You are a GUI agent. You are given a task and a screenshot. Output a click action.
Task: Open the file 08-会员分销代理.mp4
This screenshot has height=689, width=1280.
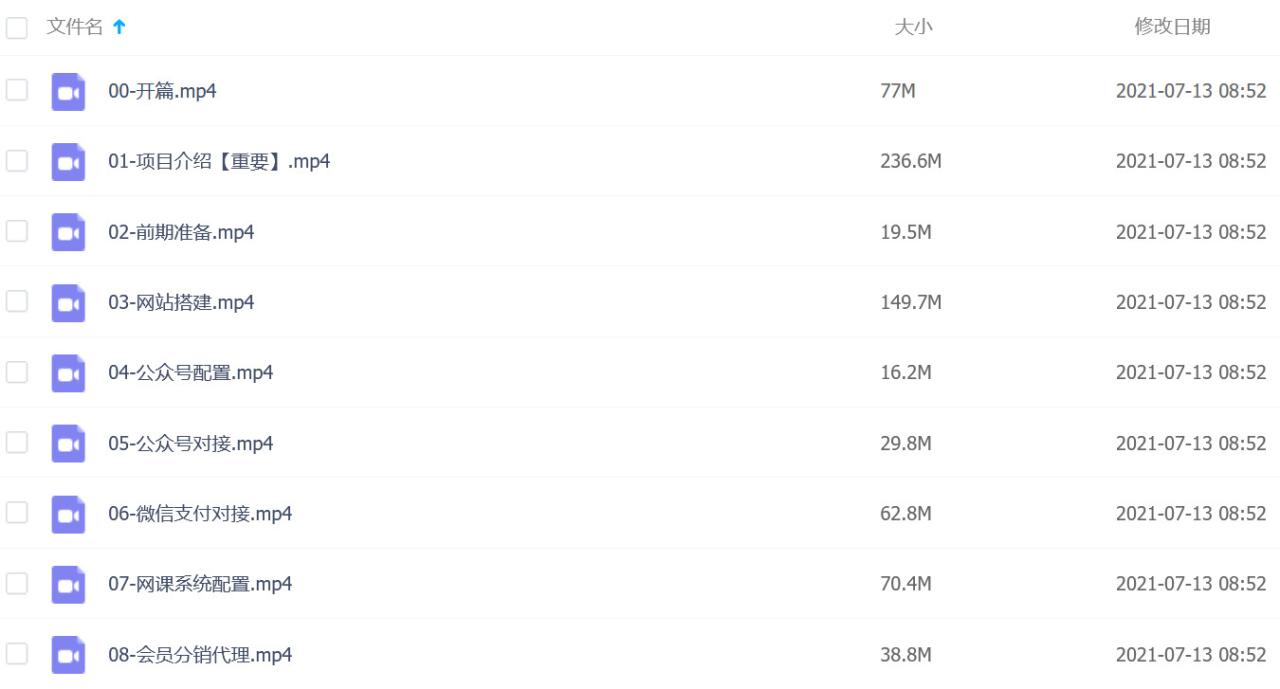pyautogui.click(x=200, y=655)
